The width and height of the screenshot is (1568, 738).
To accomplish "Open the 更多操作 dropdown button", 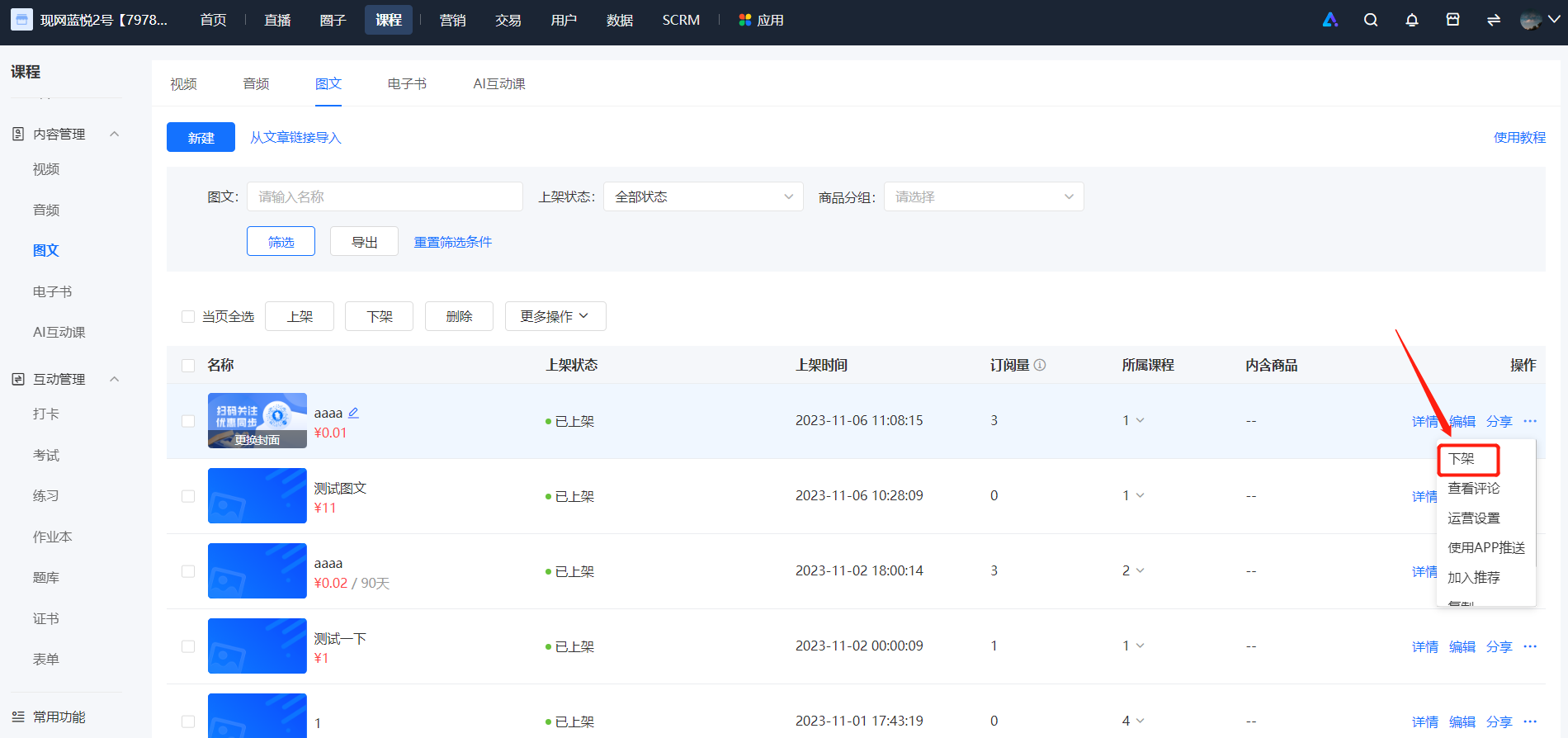I will tap(555, 316).
